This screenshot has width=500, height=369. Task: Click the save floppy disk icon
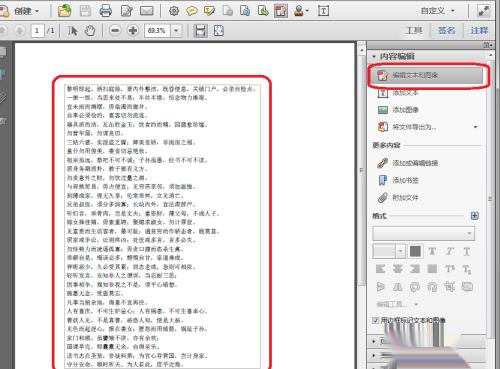click(85, 11)
